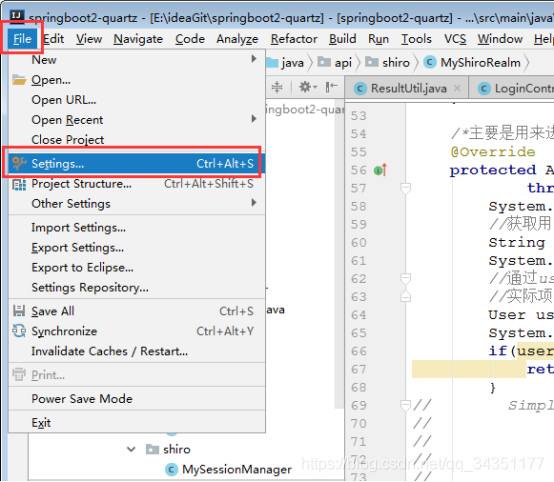Open the Window menu

click(500, 39)
